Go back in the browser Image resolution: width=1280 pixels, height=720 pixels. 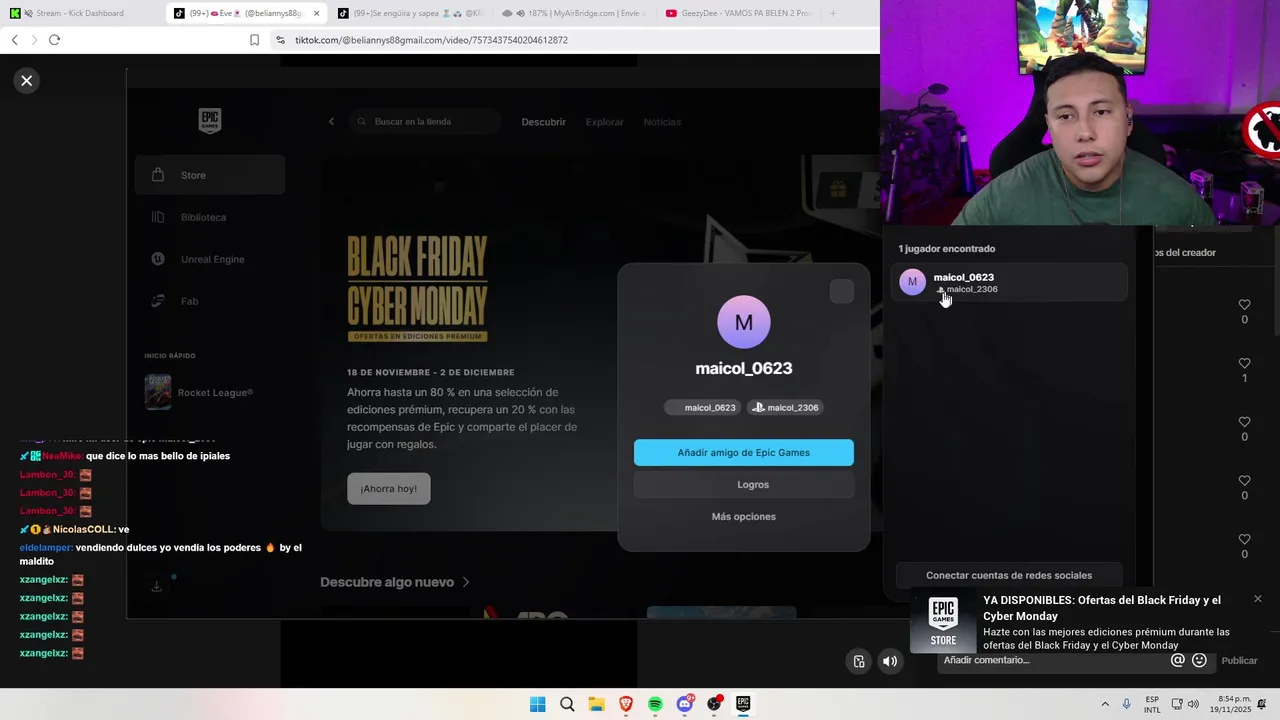[x=14, y=40]
